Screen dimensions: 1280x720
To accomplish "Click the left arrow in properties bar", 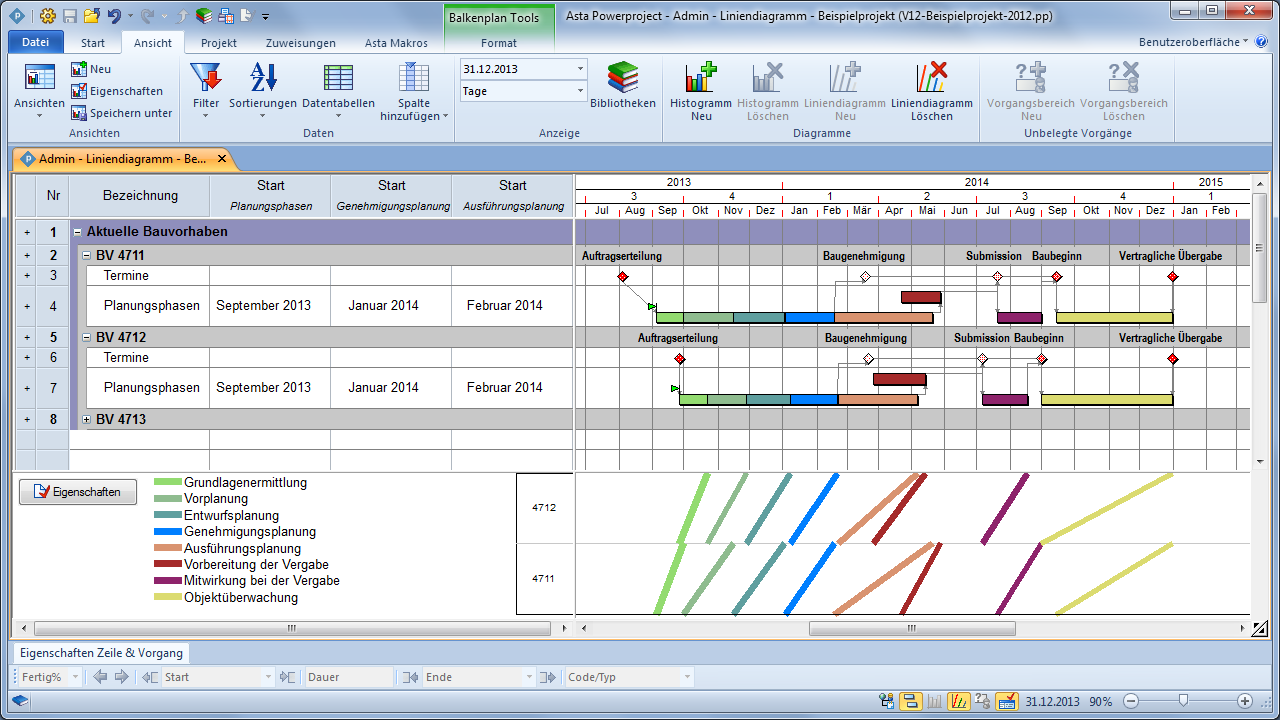I will (100, 677).
